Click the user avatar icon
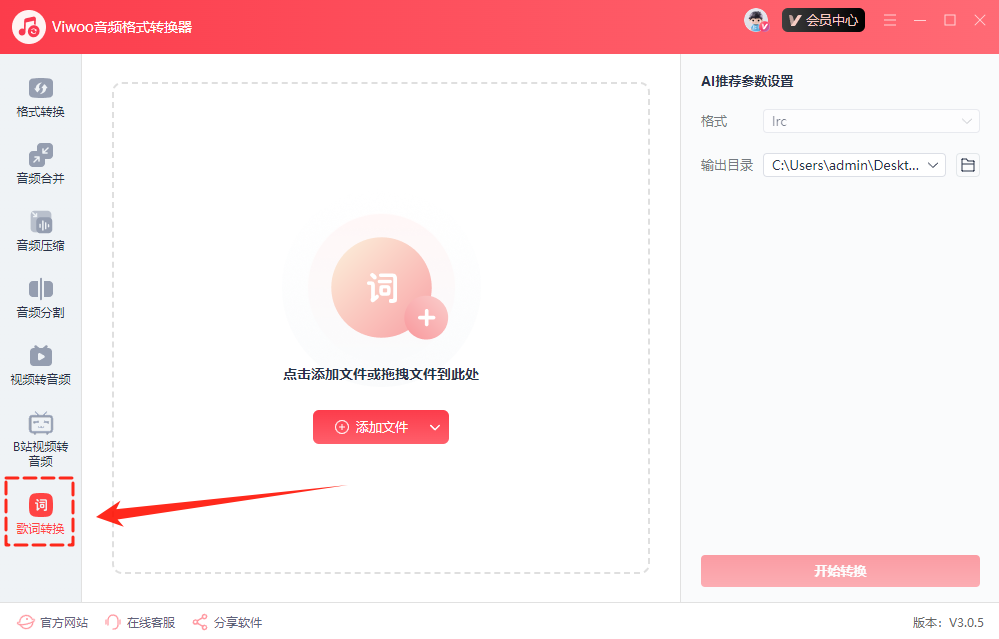 click(756, 20)
